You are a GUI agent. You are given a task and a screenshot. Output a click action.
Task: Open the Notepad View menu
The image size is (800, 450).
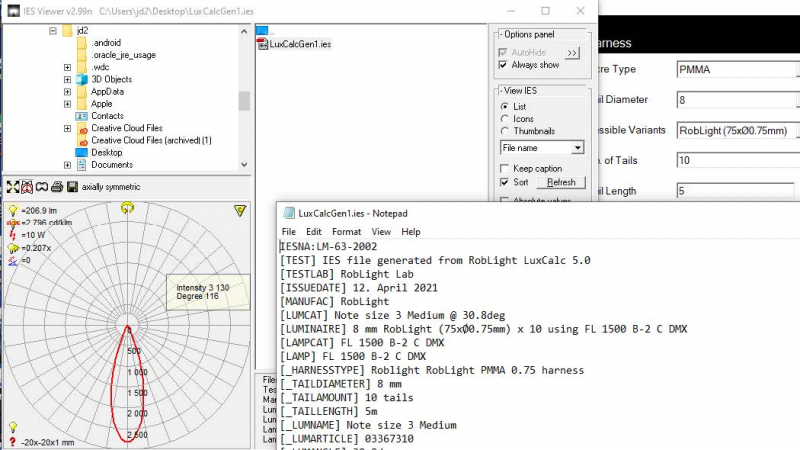click(381, 232)
